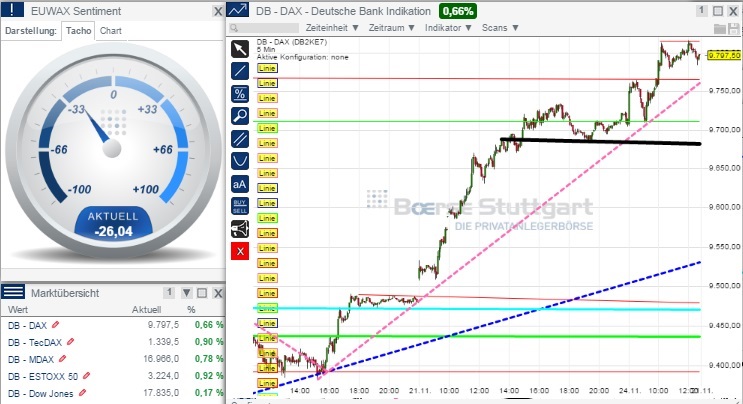Click the red X delete drawings button
Image resolution: width=743 pixels, height=404 pixels.
[240, 251]
